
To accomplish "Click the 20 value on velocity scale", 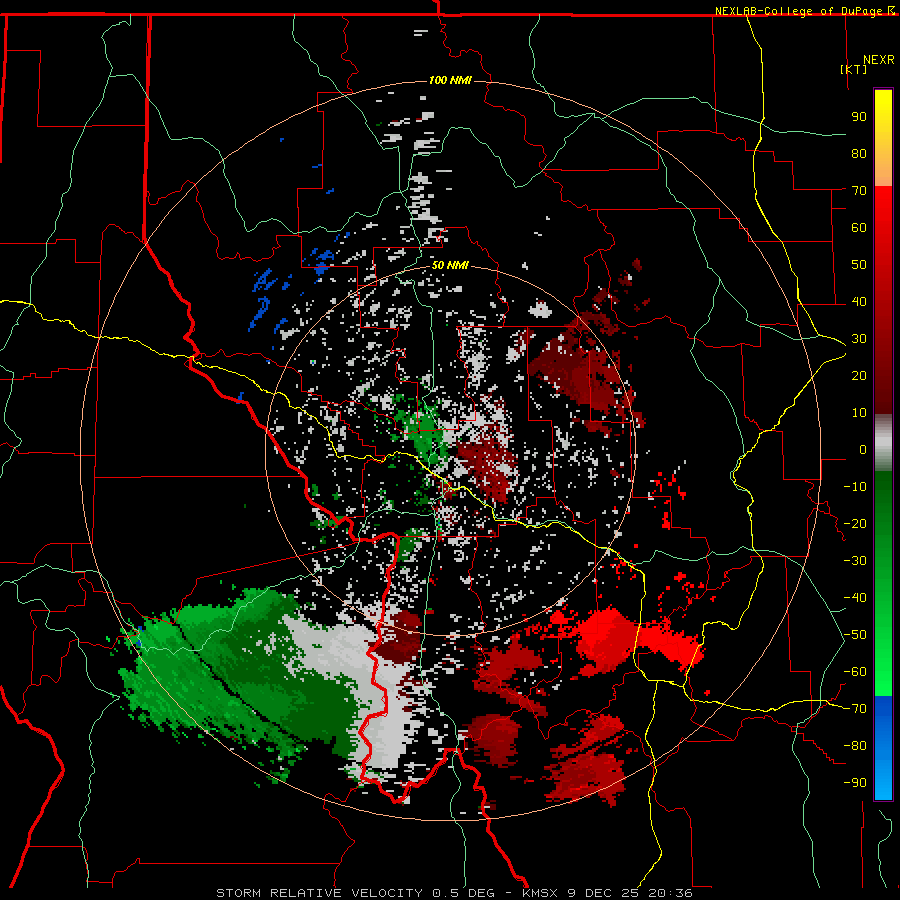I will (x=859, y=376).
